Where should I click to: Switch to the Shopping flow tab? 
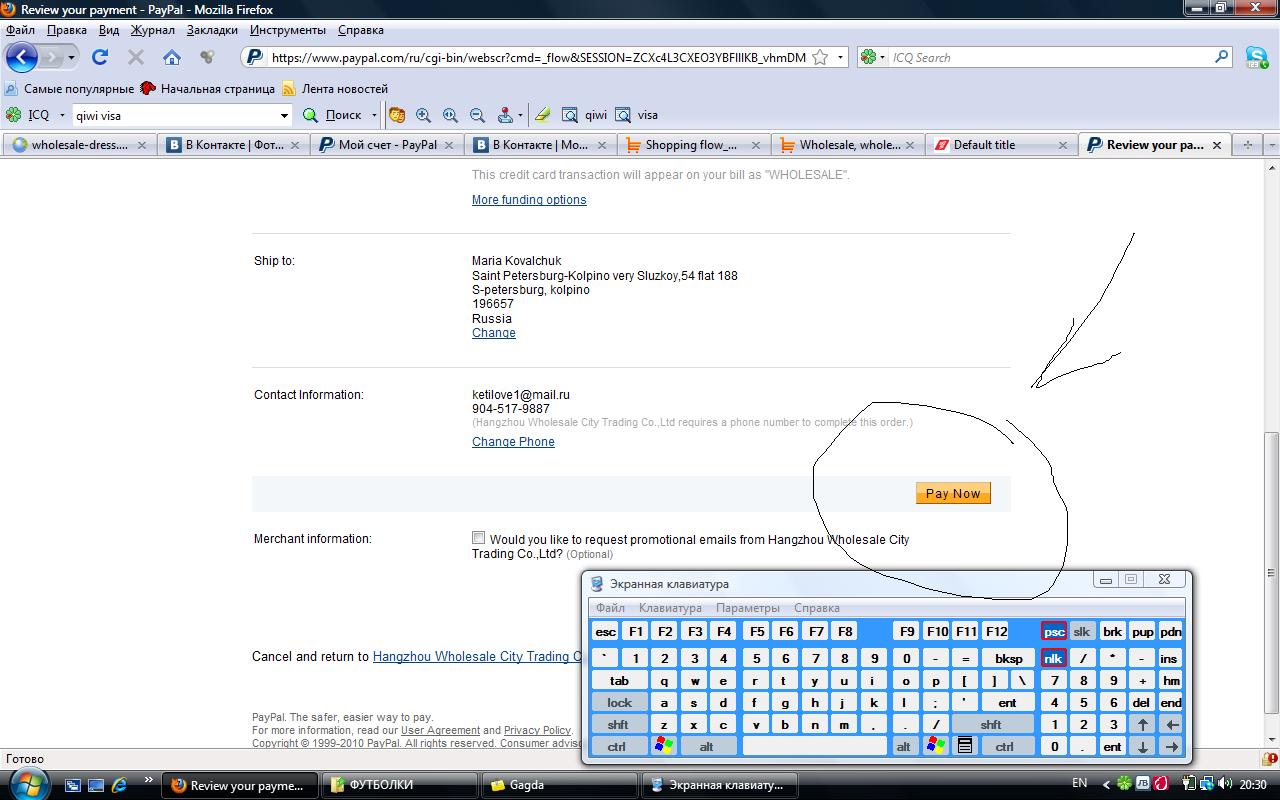(692, 145)
